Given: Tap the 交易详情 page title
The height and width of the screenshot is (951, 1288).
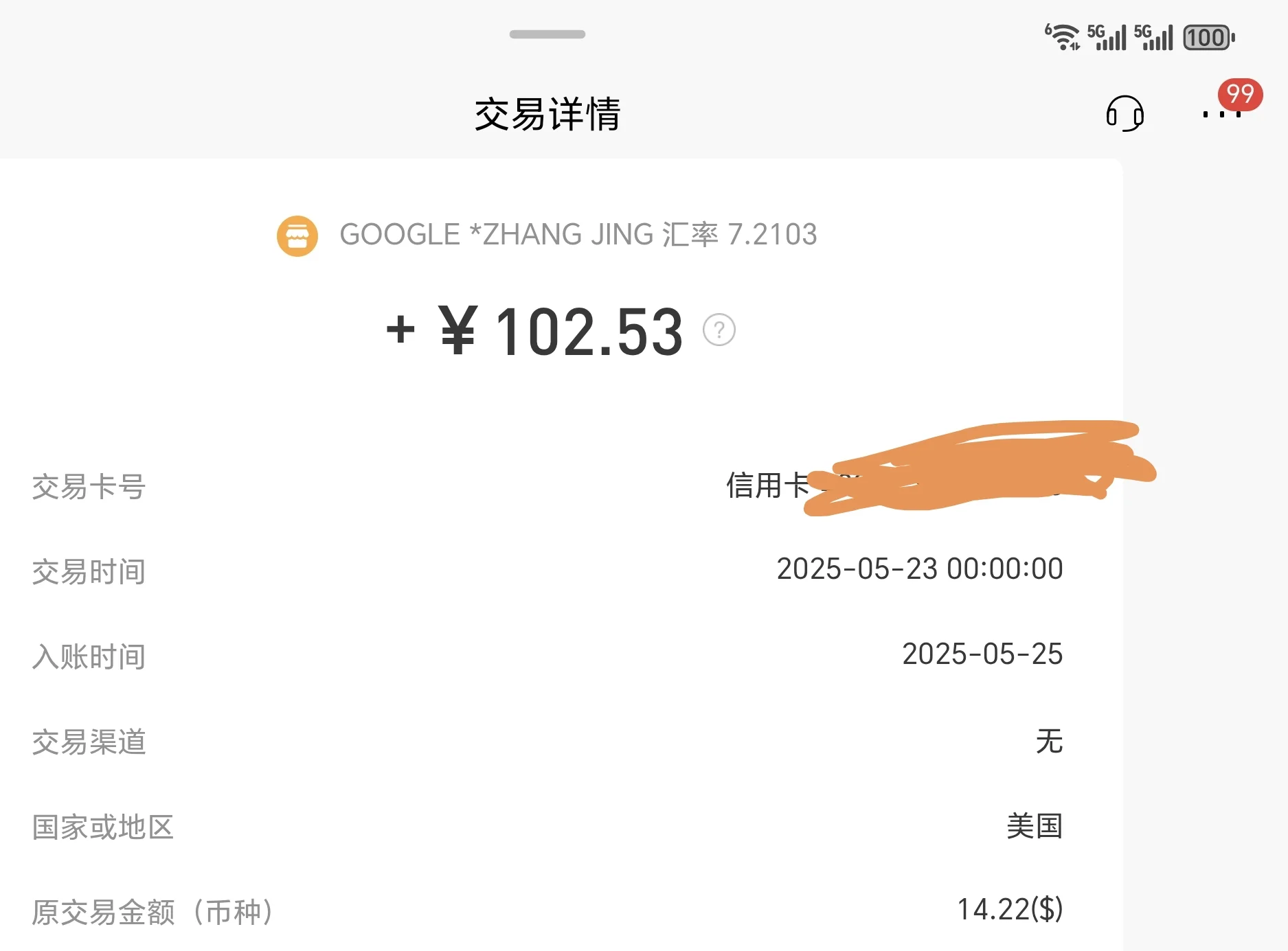Looking at the screenshot, I should pyautogui.click(x=547, y=114).
